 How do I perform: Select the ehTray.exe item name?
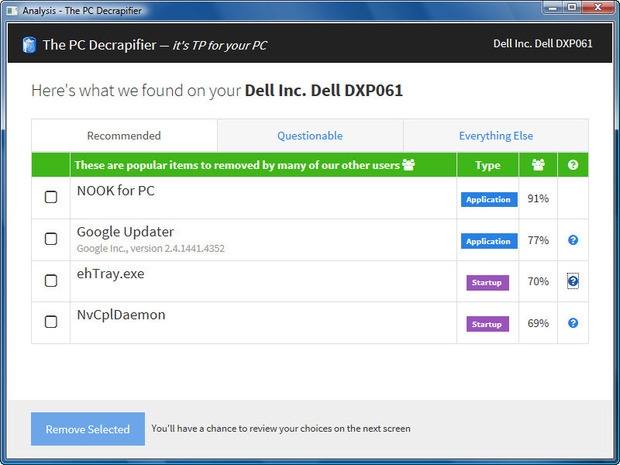point(110,273)
